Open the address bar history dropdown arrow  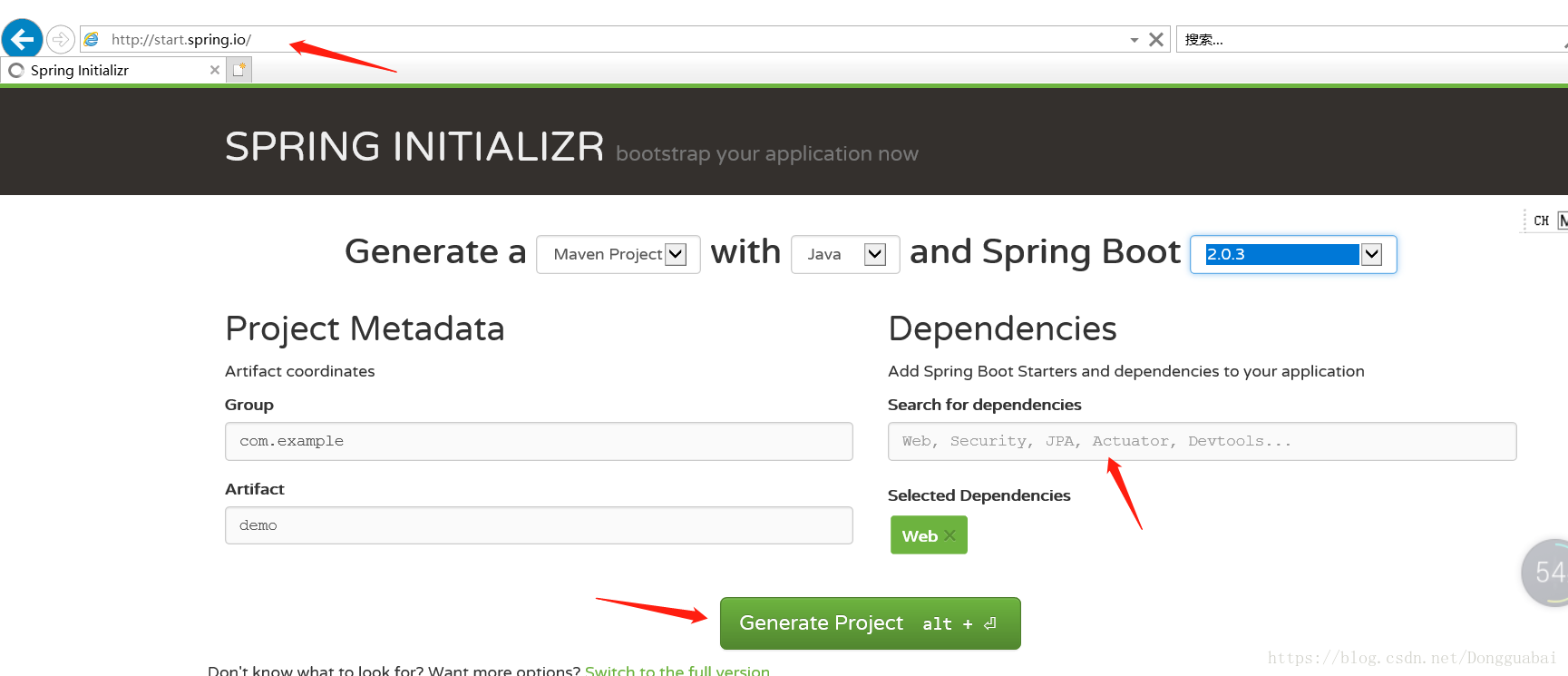tap(1135, 40)
